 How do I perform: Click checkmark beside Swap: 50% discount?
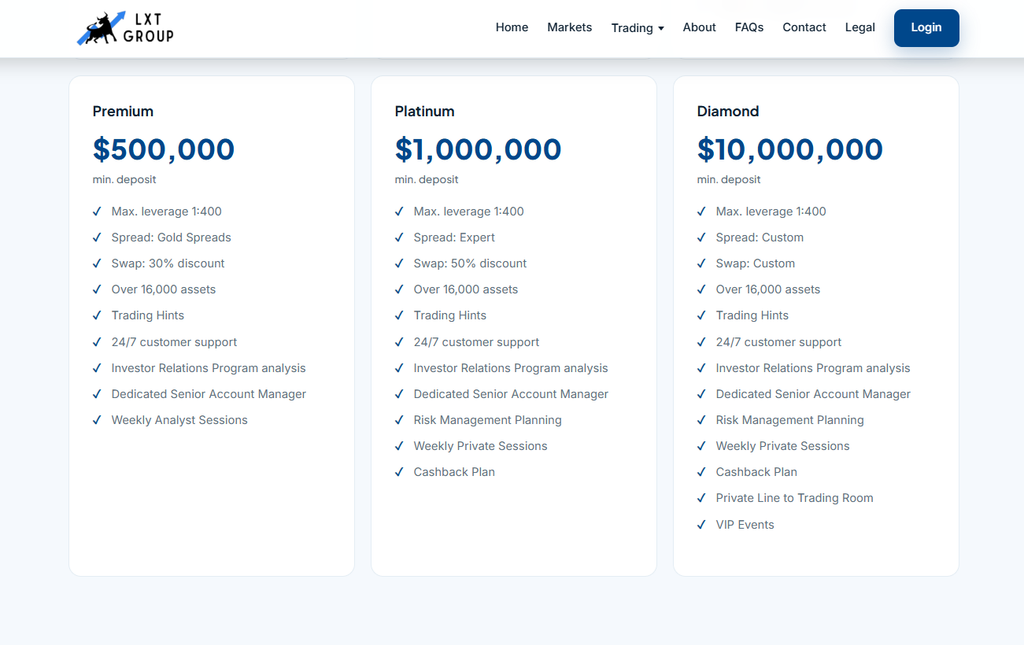[400, 264]
